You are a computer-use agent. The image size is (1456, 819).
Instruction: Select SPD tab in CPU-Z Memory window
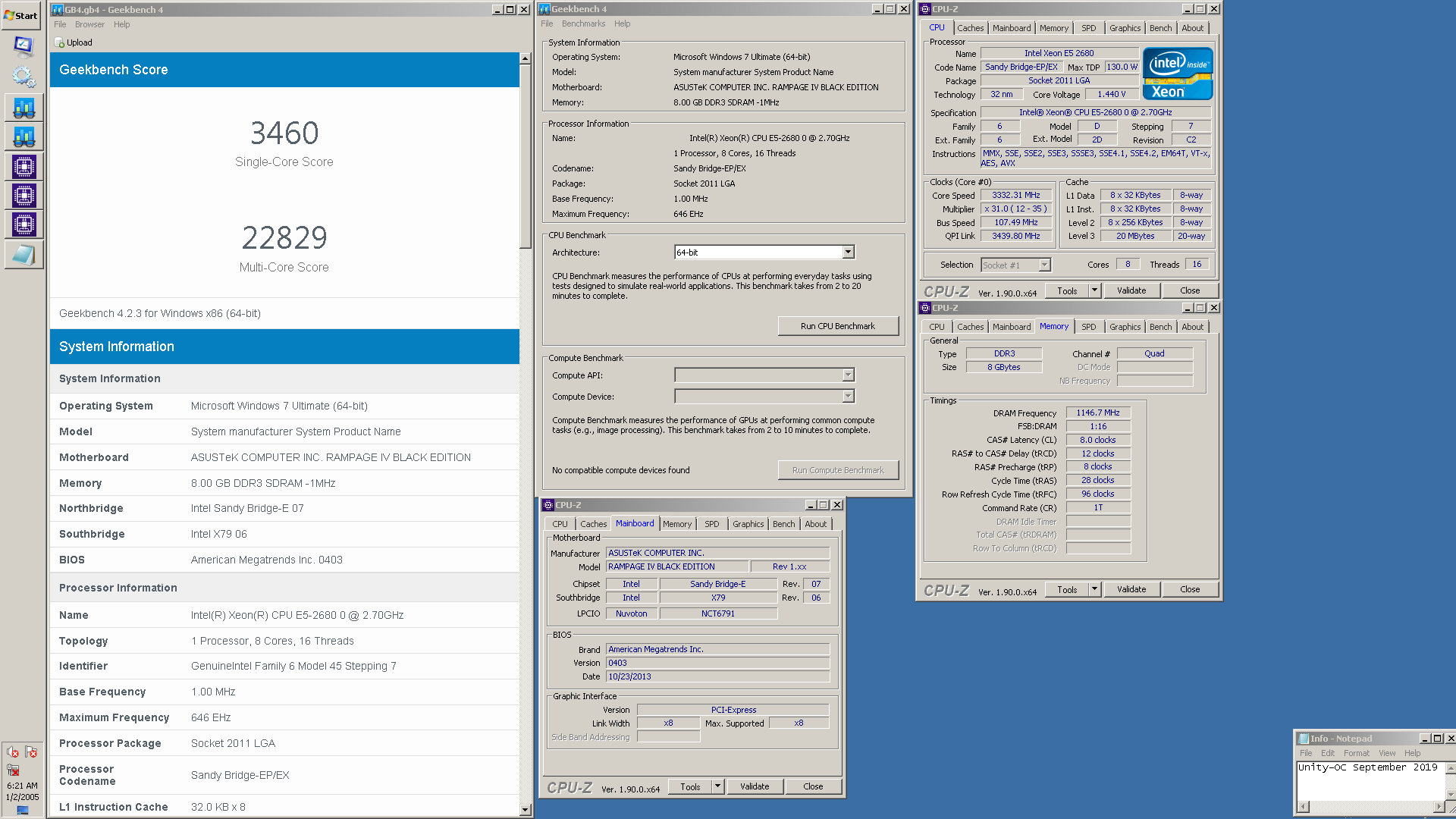(x=1088, y=327)
